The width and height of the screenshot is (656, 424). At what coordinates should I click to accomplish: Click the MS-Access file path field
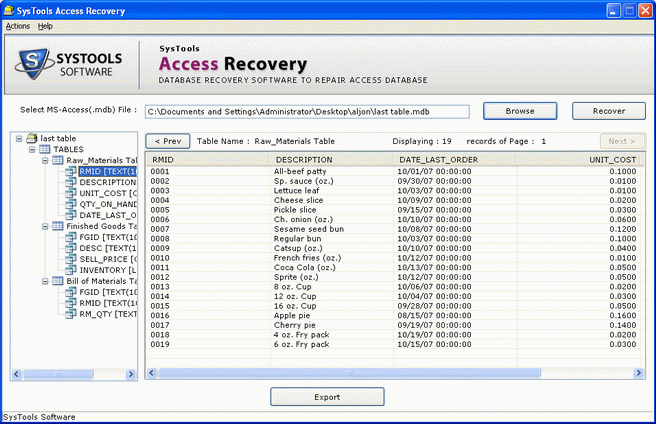pyautogui.click(x=306, y=111)
